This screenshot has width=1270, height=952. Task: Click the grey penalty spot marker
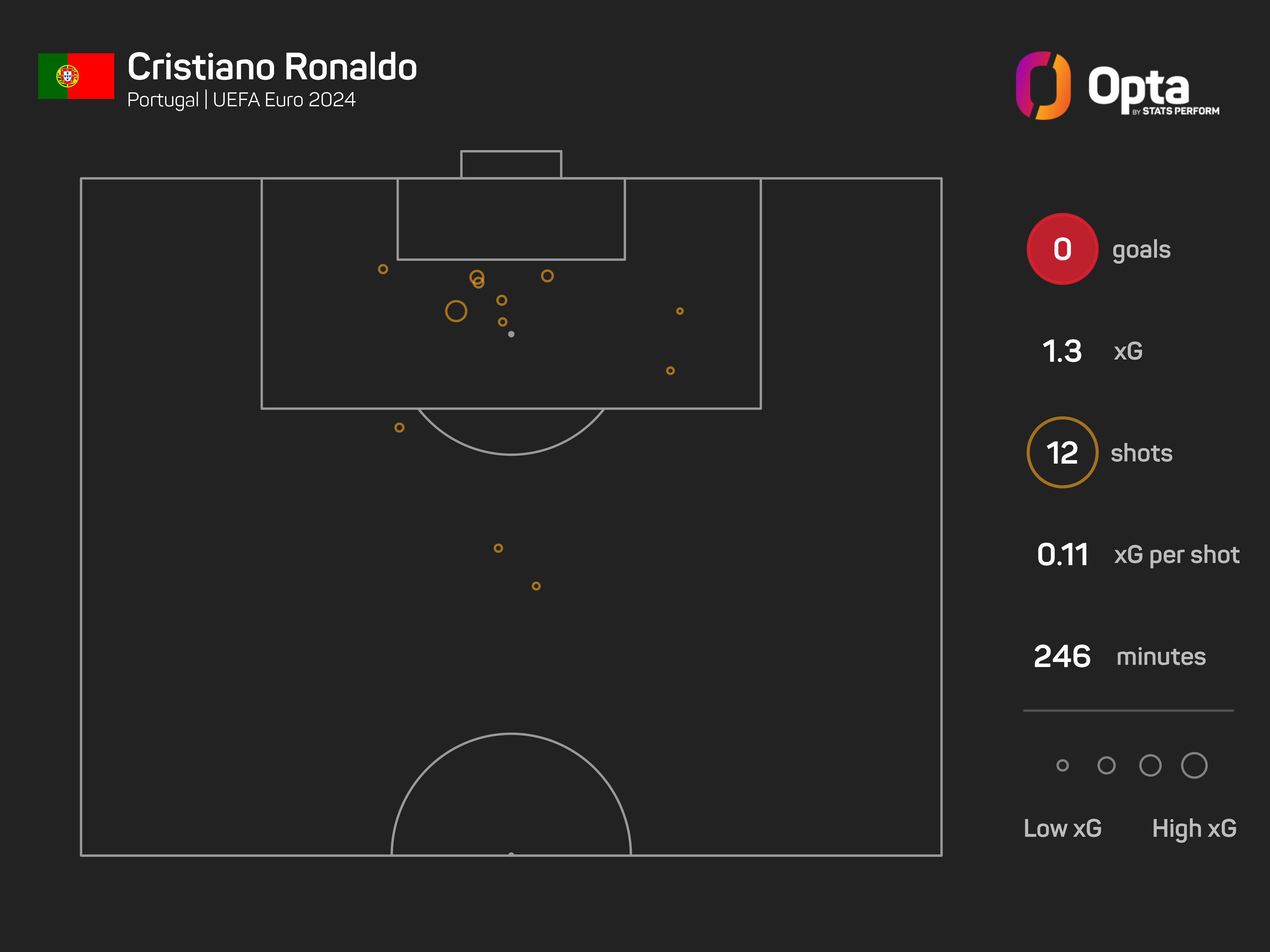tap(511, 334)
